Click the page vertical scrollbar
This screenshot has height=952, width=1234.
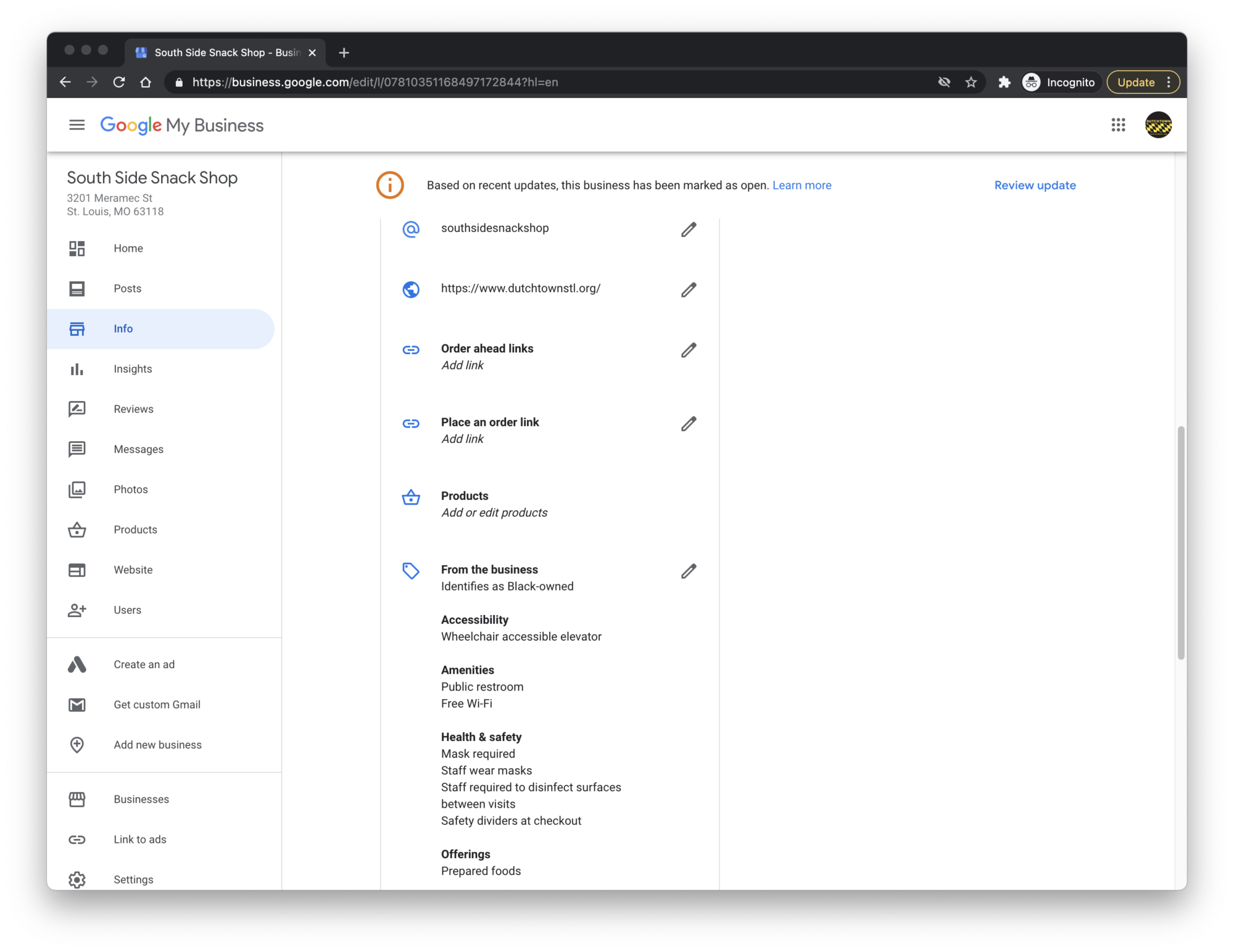pyautogui.click(x=1181, y=542)
